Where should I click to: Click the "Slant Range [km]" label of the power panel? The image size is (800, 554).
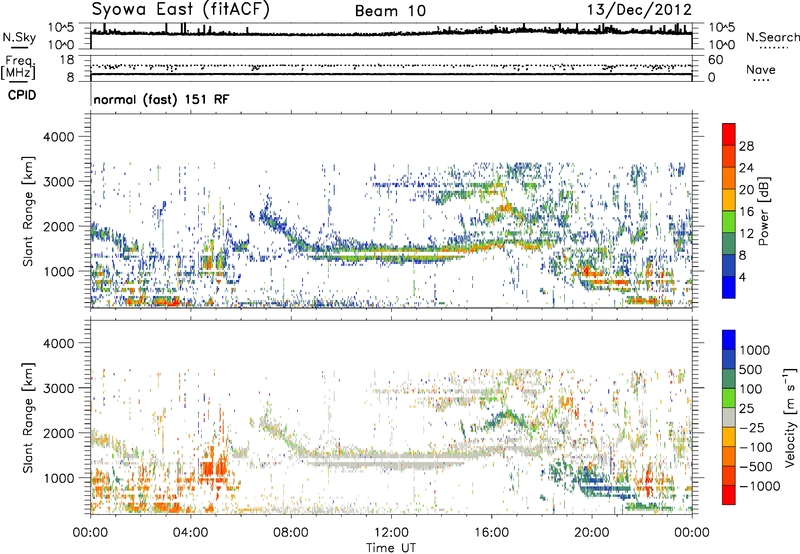click(x=28, y=211)
